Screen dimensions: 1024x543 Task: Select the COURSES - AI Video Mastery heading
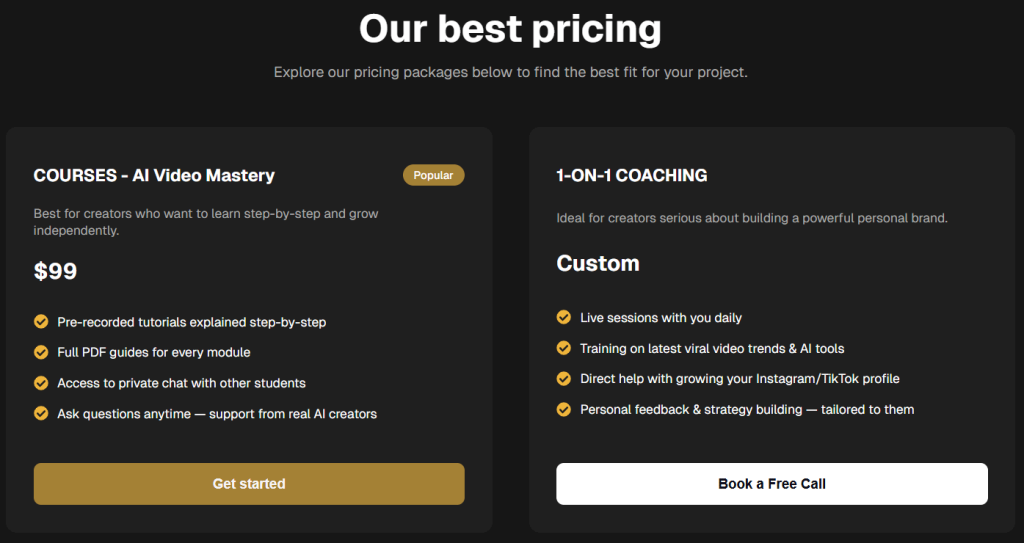pos(154,176)
